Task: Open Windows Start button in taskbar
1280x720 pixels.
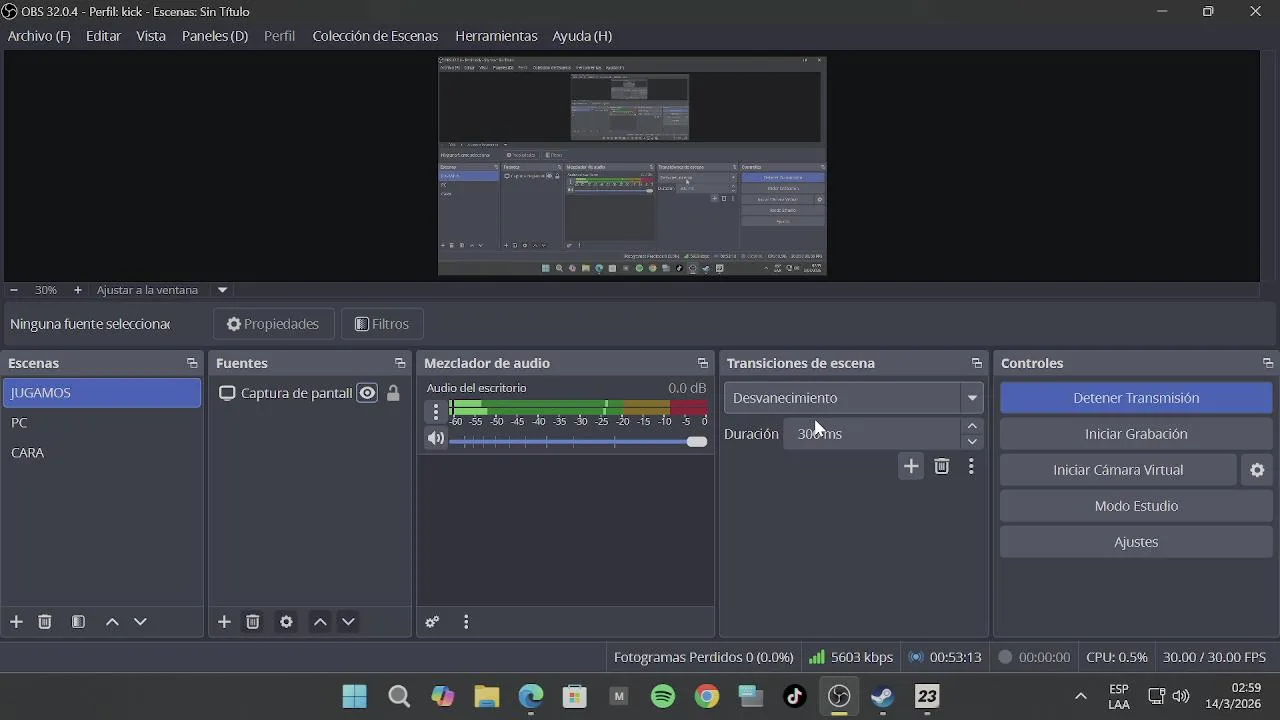Action: coord(354,696)
